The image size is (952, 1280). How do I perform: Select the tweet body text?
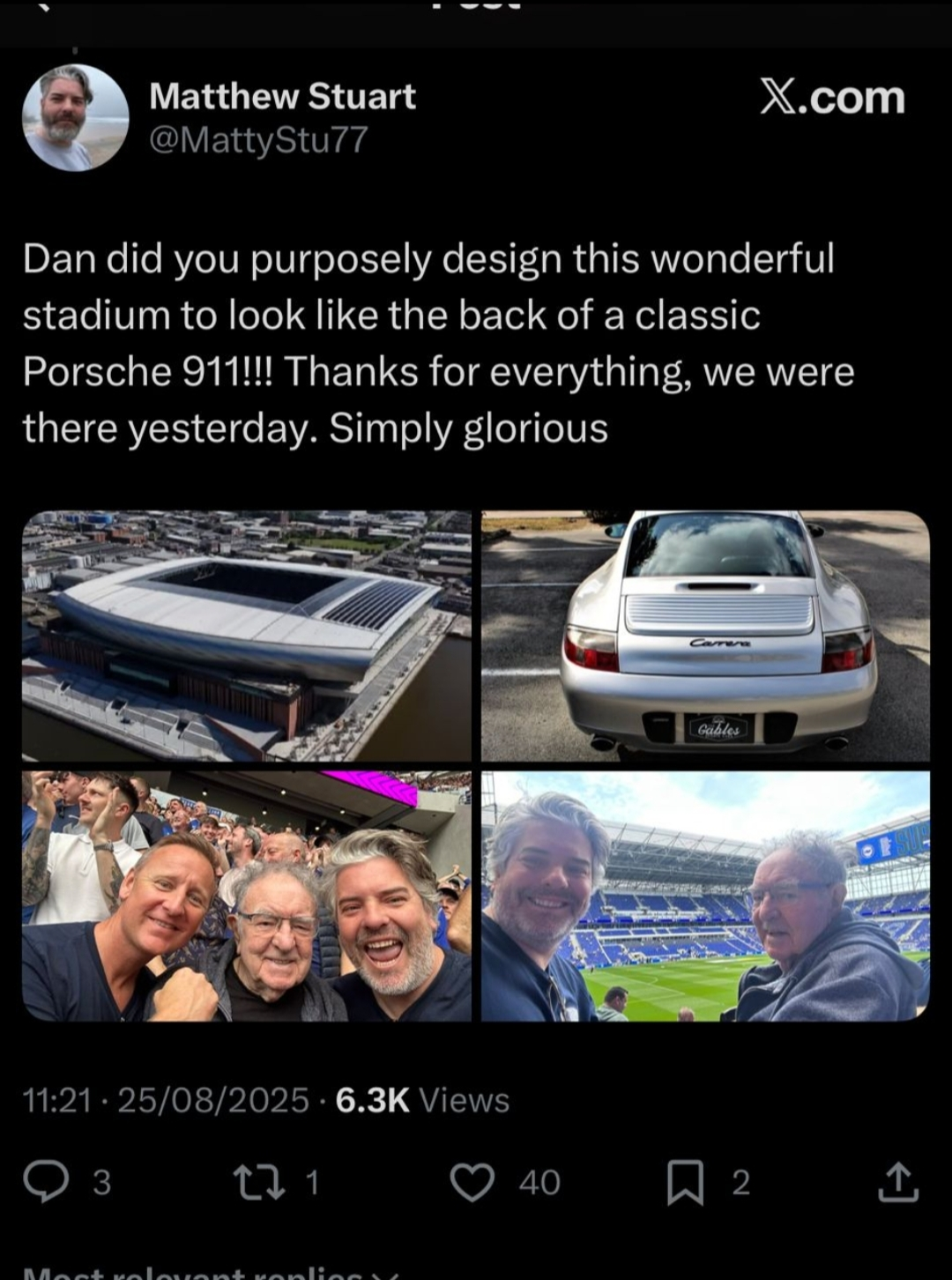click(x=438, y=343)
